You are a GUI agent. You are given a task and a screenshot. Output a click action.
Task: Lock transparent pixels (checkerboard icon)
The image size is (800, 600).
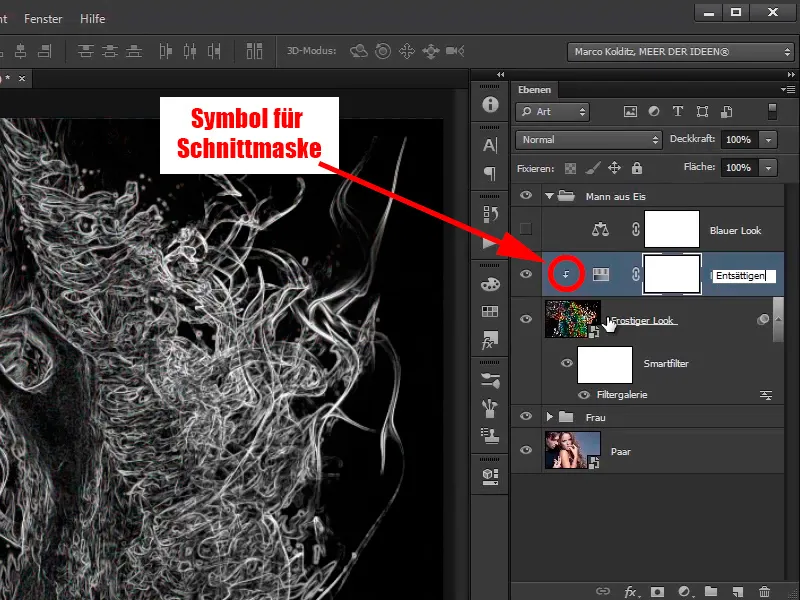point(570,168)
